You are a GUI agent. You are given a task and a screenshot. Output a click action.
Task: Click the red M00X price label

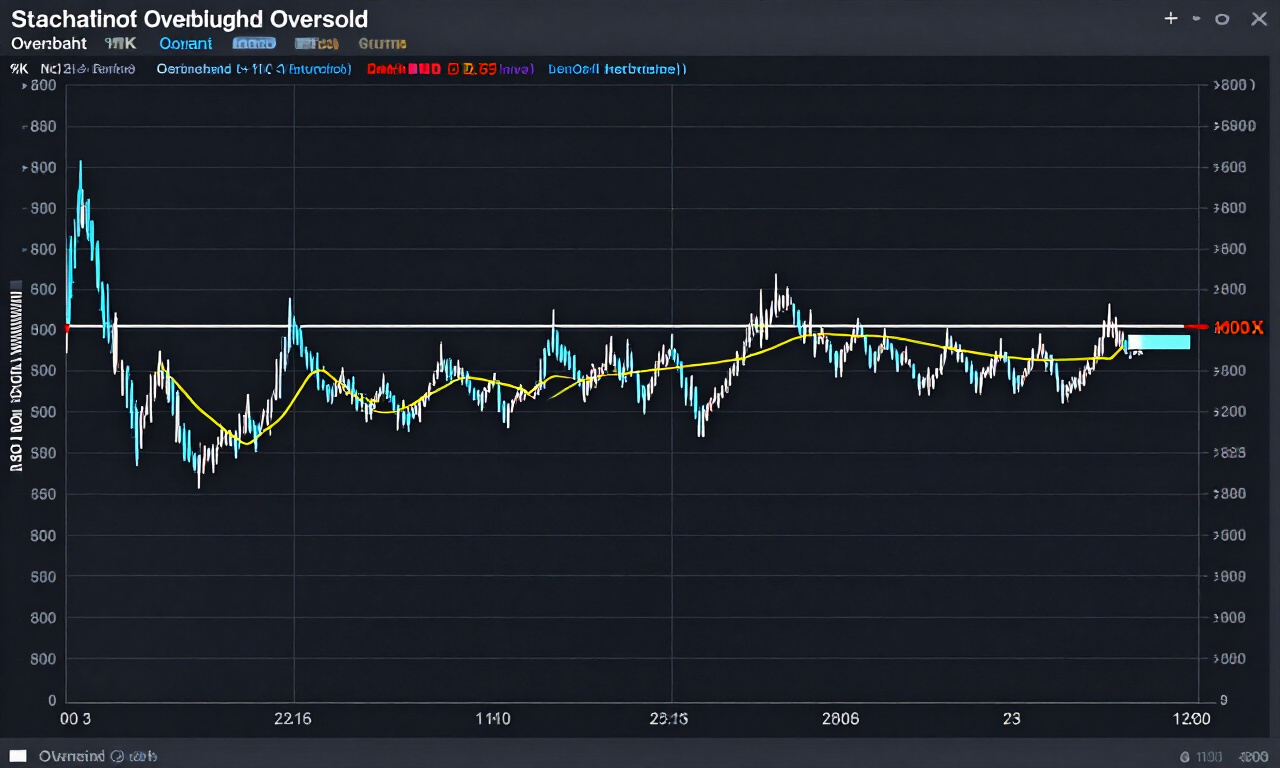pos(1238,328)
